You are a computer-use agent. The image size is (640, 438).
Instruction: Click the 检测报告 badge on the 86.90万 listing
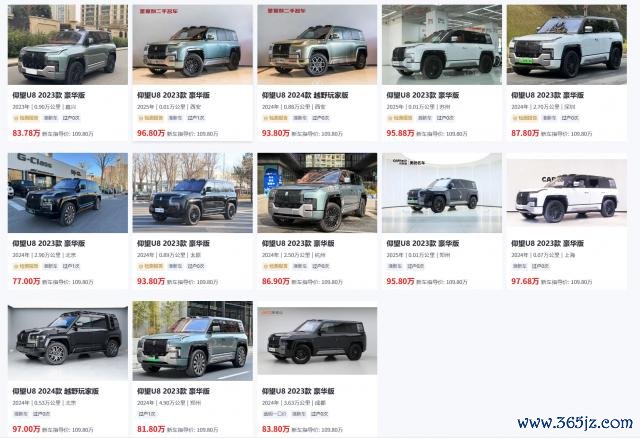point(276,266)
